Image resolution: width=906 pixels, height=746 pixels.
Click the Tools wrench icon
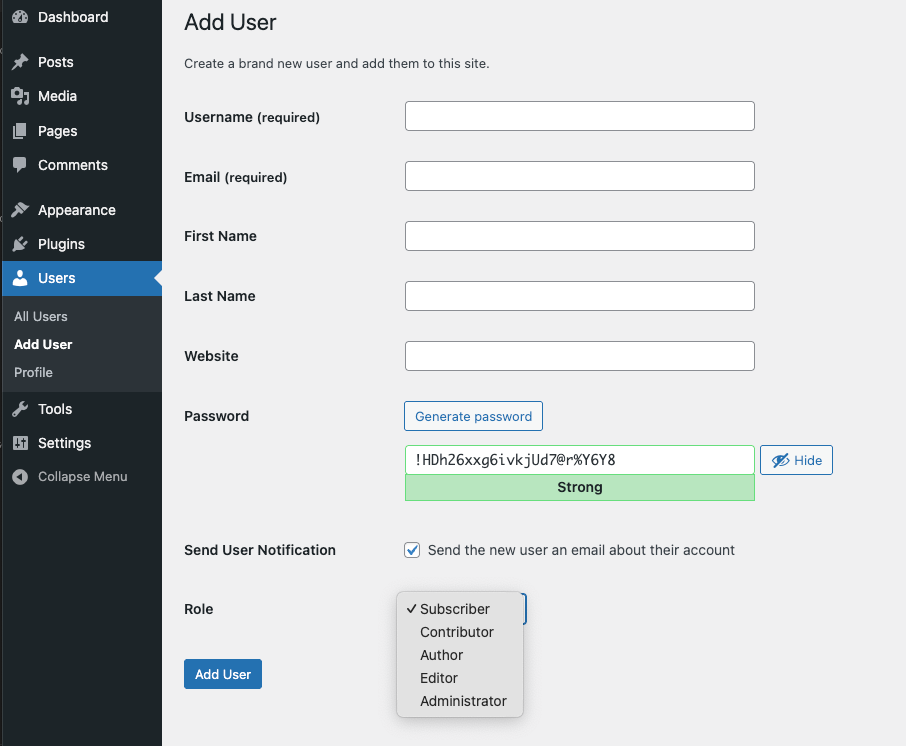[20, 409]
